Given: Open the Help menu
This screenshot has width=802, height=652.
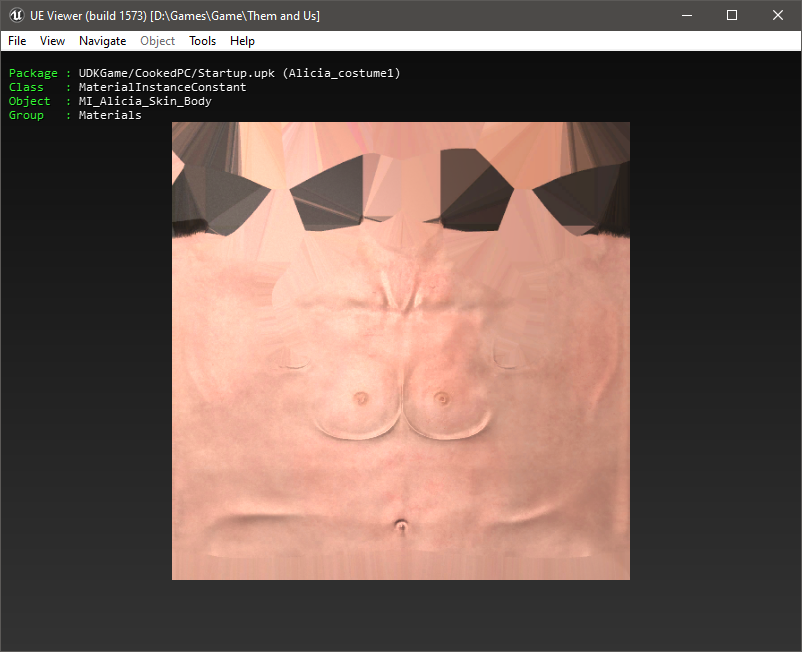Looking at the screenshot, I should pyautogui.click(x=242, y=41).
